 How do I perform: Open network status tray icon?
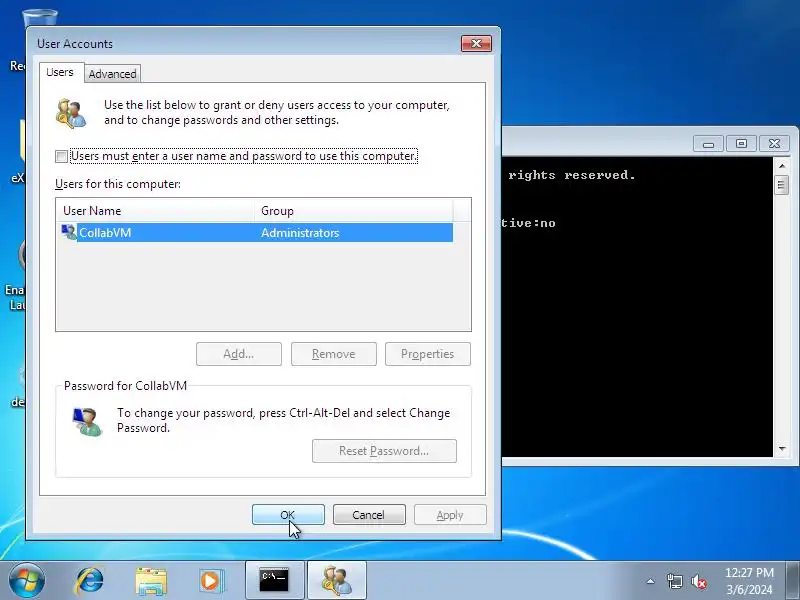click(674, 581)
